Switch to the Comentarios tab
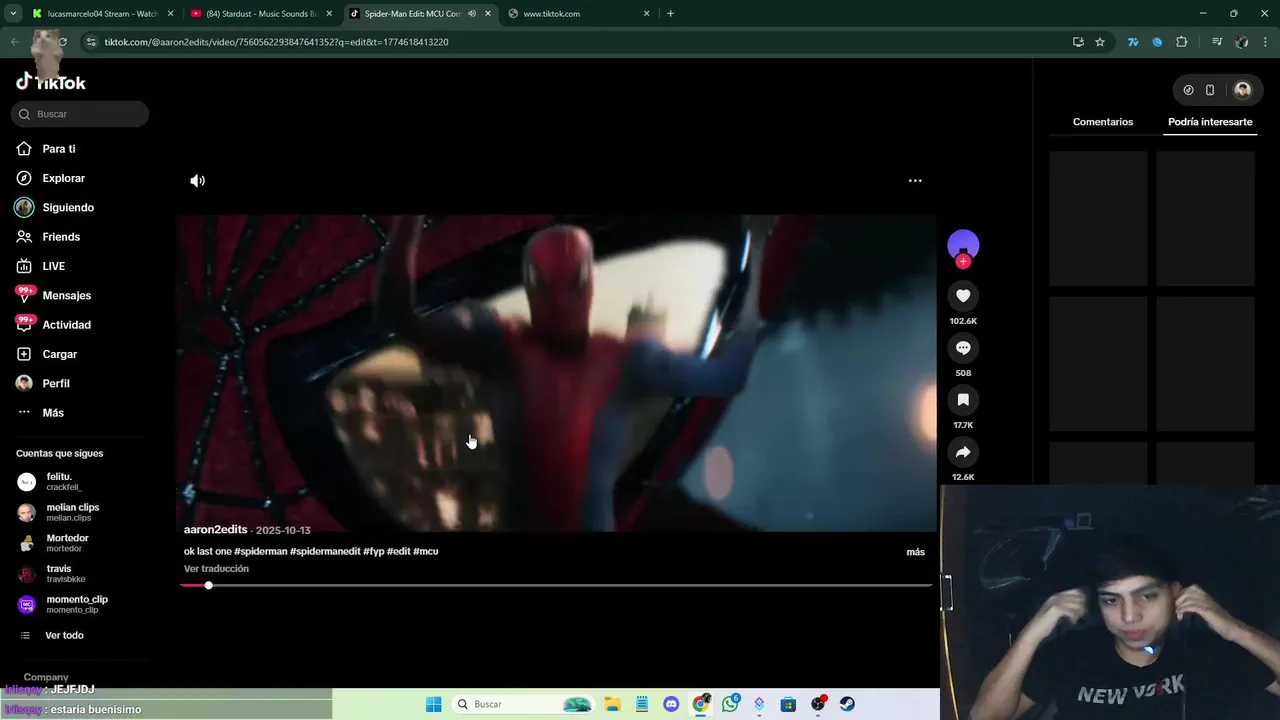This screenshot has width=1280, height=720. [1103, 122]
